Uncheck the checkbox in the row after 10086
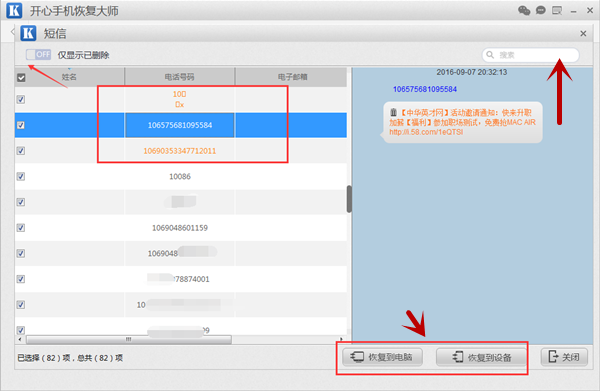 point(21,202)
